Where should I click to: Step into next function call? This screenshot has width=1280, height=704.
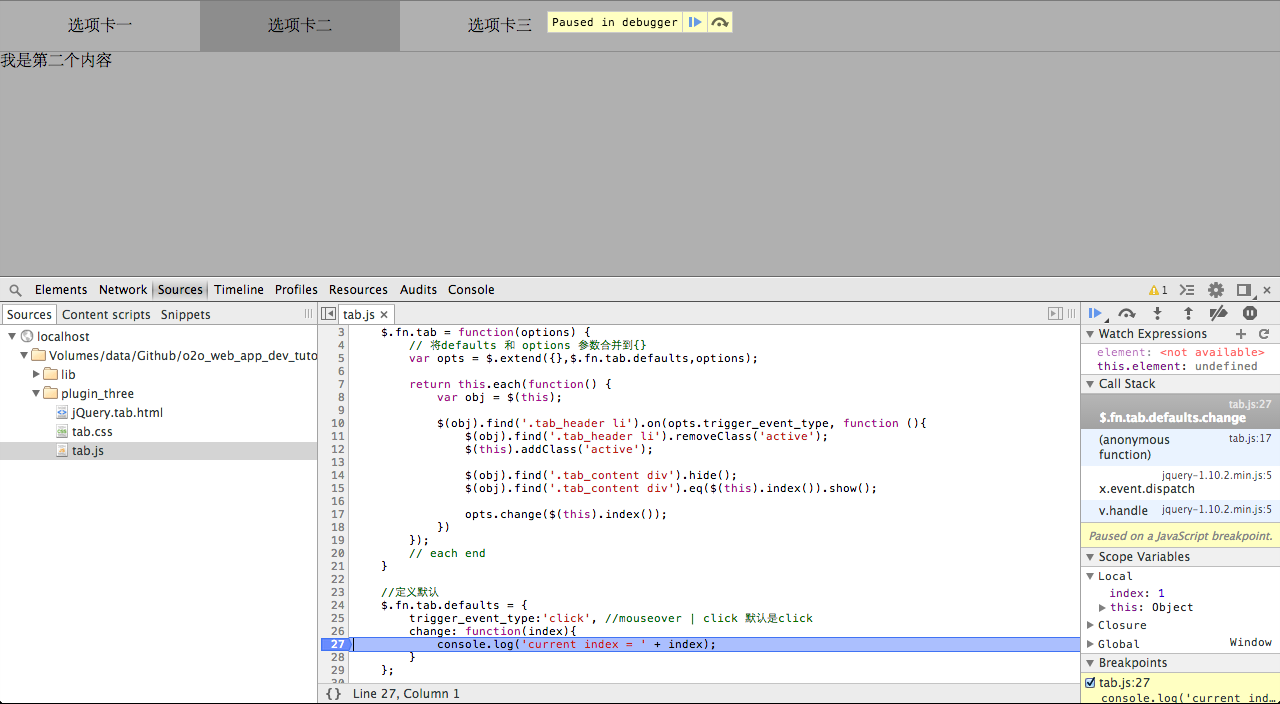(1158, 314)
